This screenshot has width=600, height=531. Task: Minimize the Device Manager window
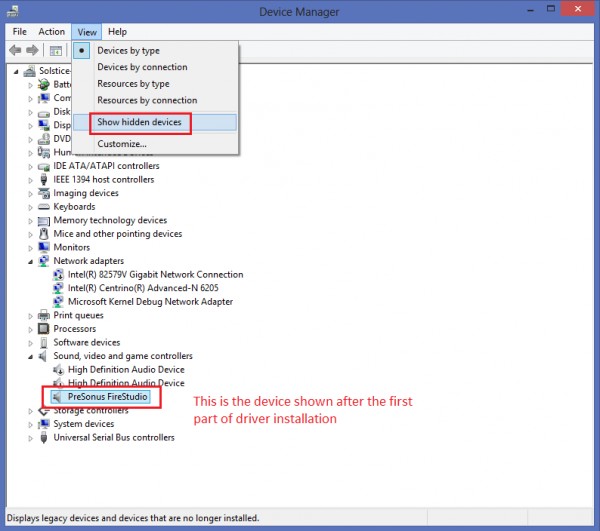[530, 10]
